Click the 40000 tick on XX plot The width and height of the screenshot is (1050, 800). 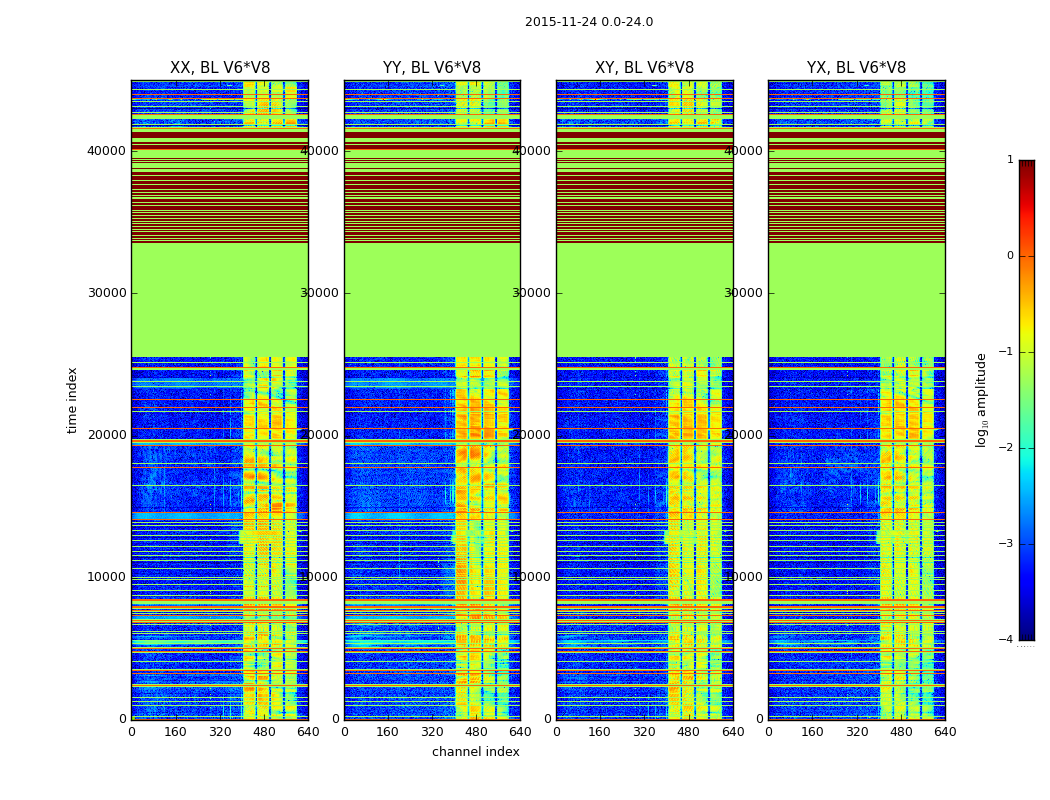pos(106,151)
